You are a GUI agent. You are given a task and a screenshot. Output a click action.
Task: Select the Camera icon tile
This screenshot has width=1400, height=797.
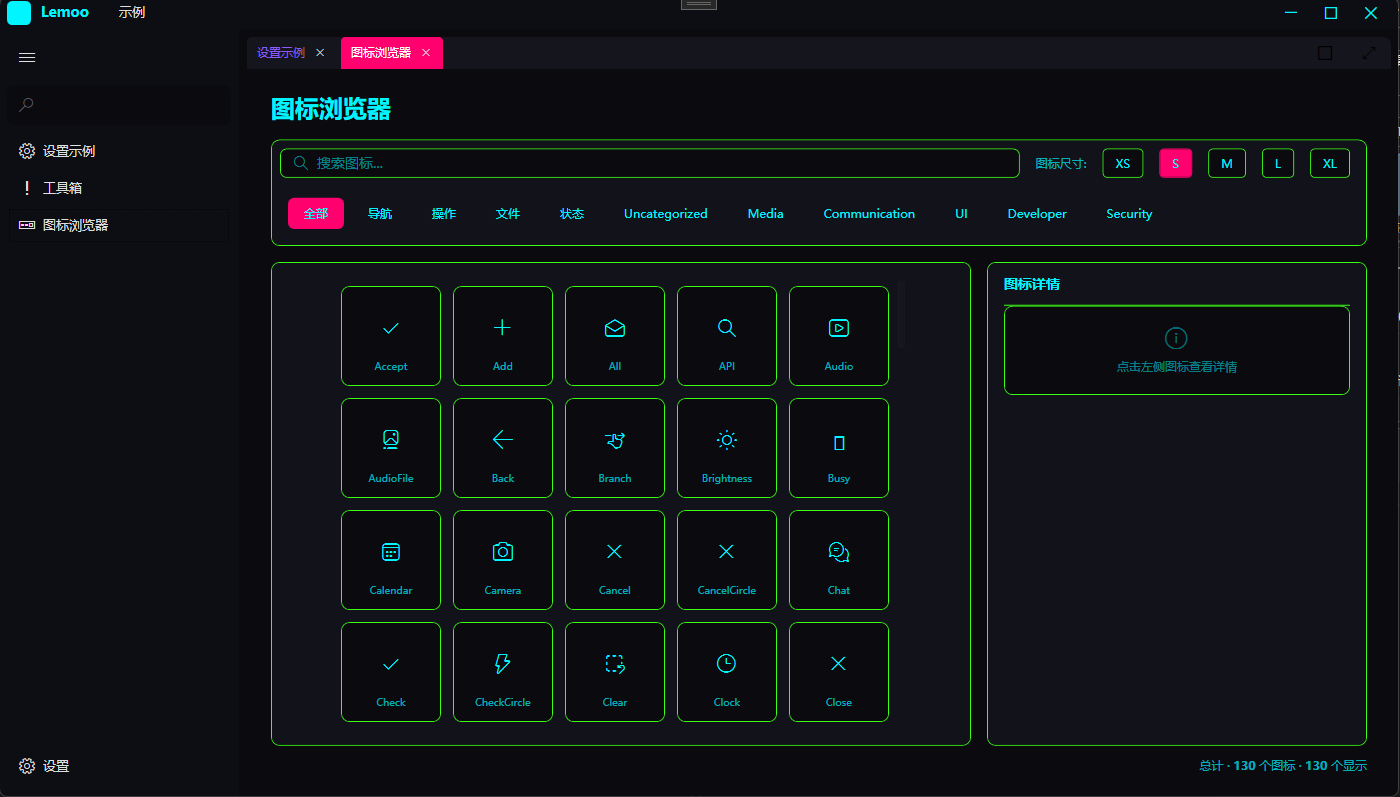click(x=503, y=560)
